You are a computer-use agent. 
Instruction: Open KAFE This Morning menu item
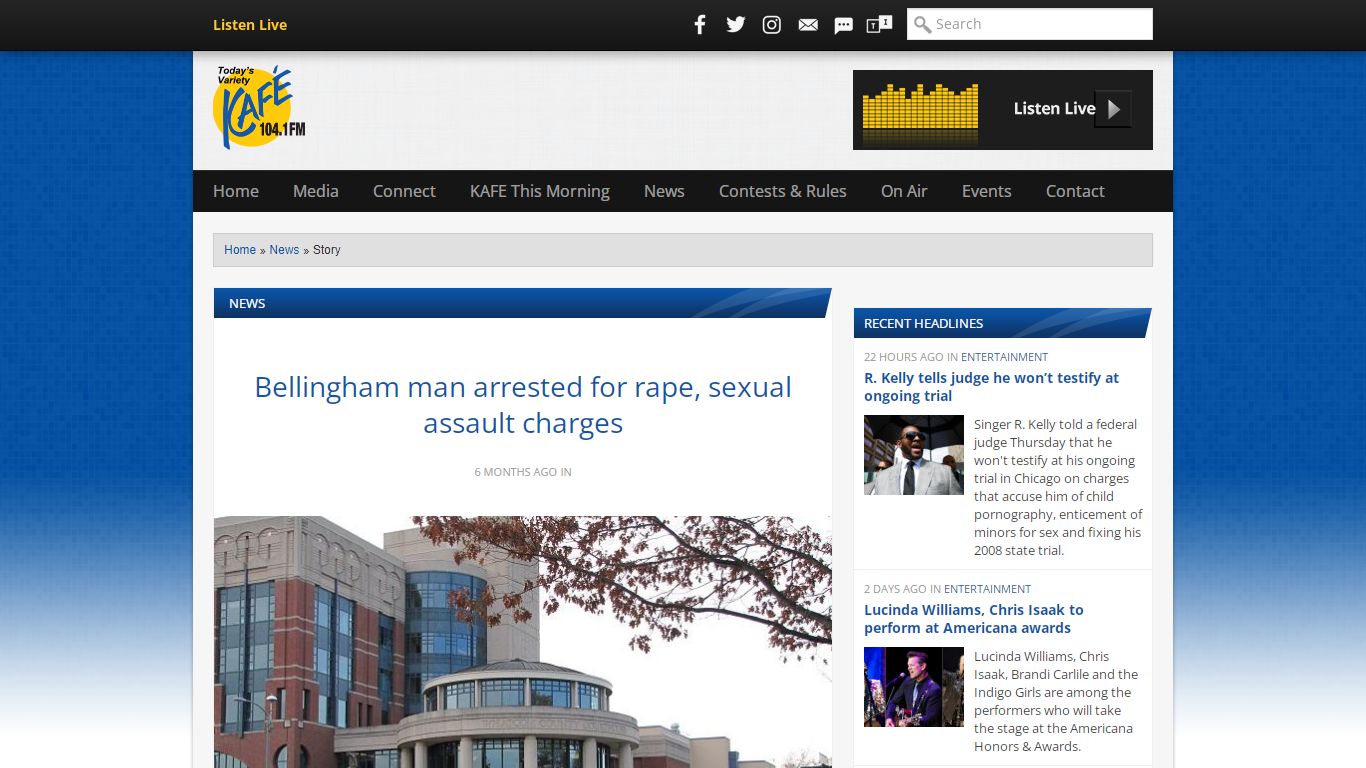click(540, 191)
